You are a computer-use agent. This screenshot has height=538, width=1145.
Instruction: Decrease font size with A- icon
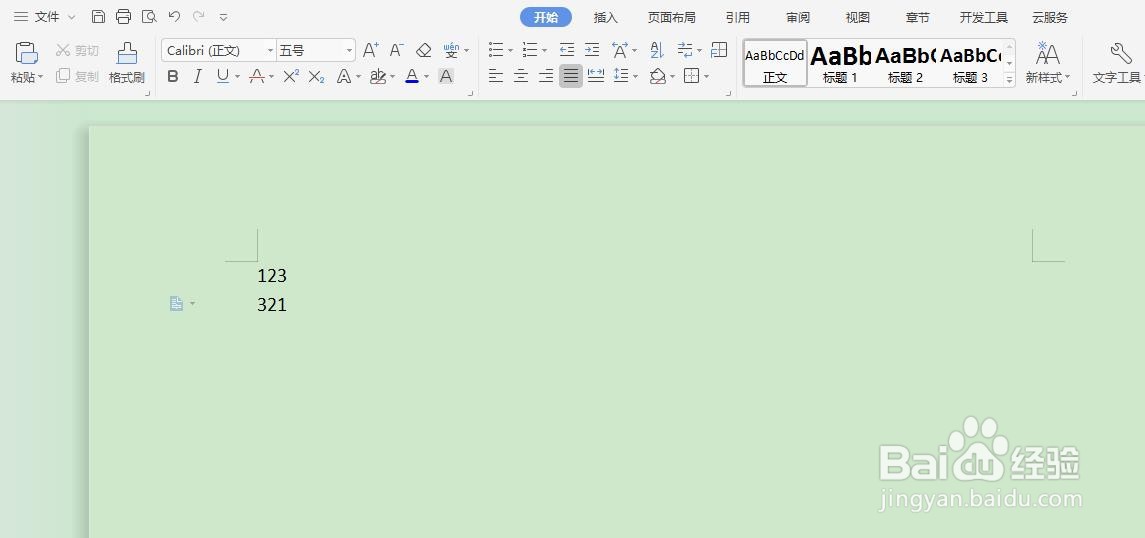pos(397,50)
